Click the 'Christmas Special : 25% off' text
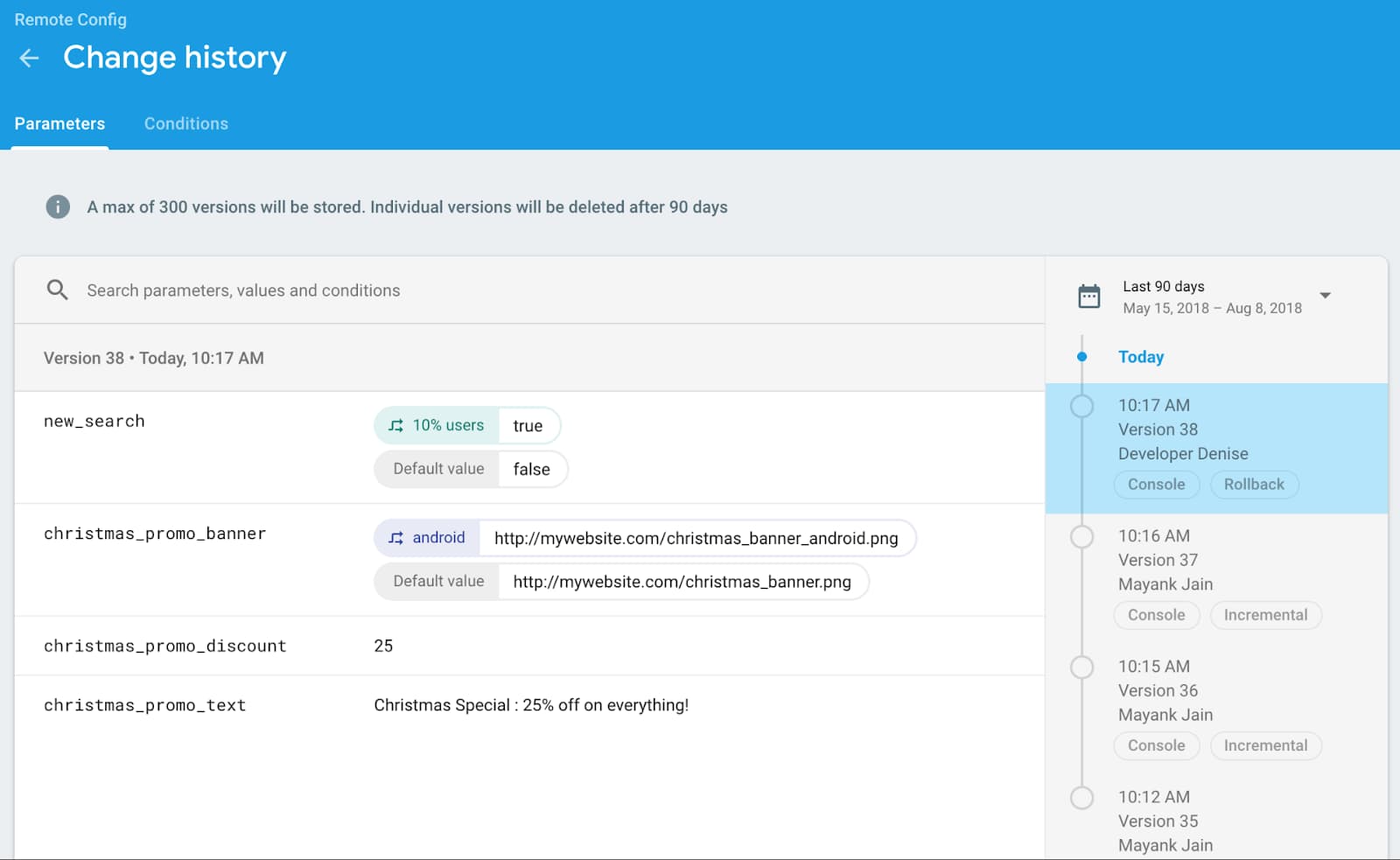This screenshot has height=860, width=1400. coord(531,705)
